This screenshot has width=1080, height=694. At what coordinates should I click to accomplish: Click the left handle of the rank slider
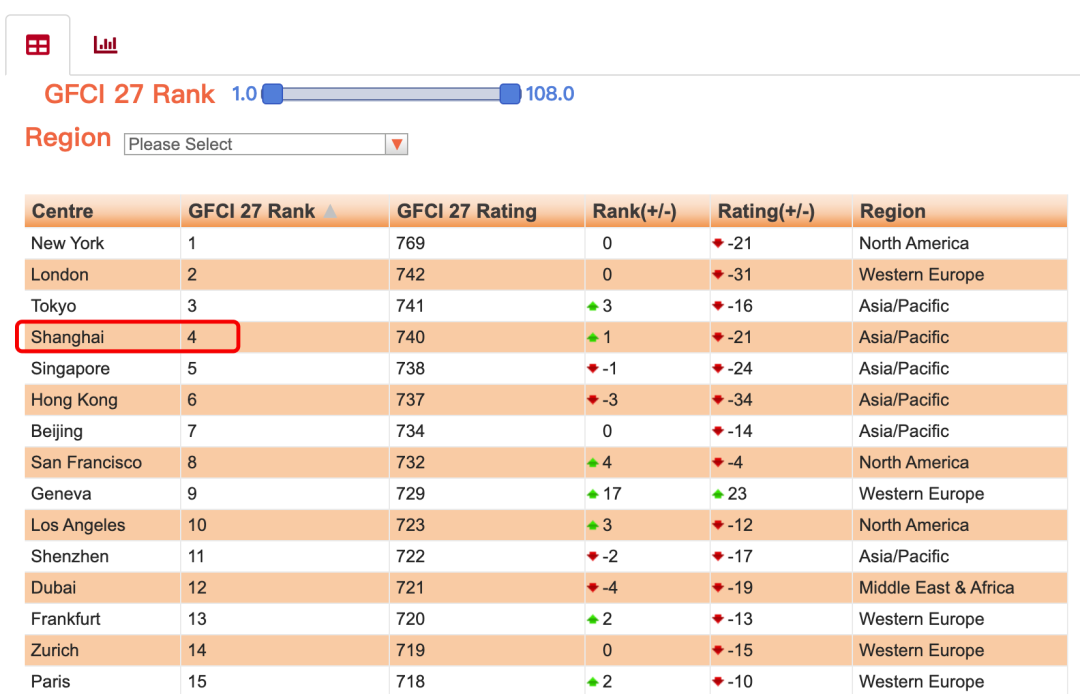[x=273, y=94]
